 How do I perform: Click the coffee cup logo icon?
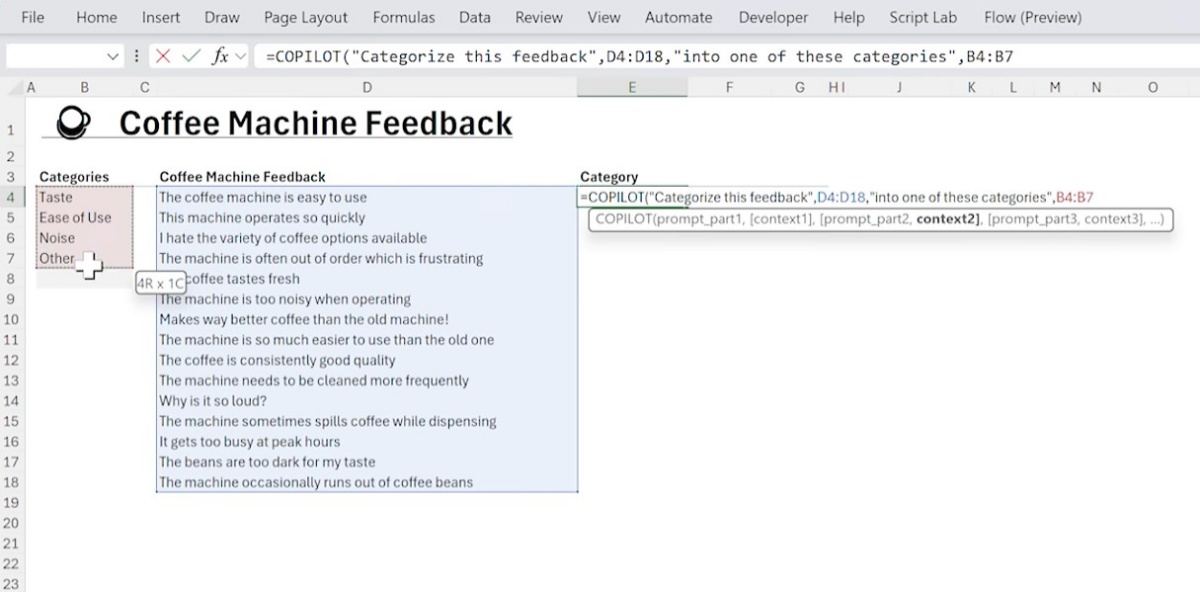[x=74, y=123]
